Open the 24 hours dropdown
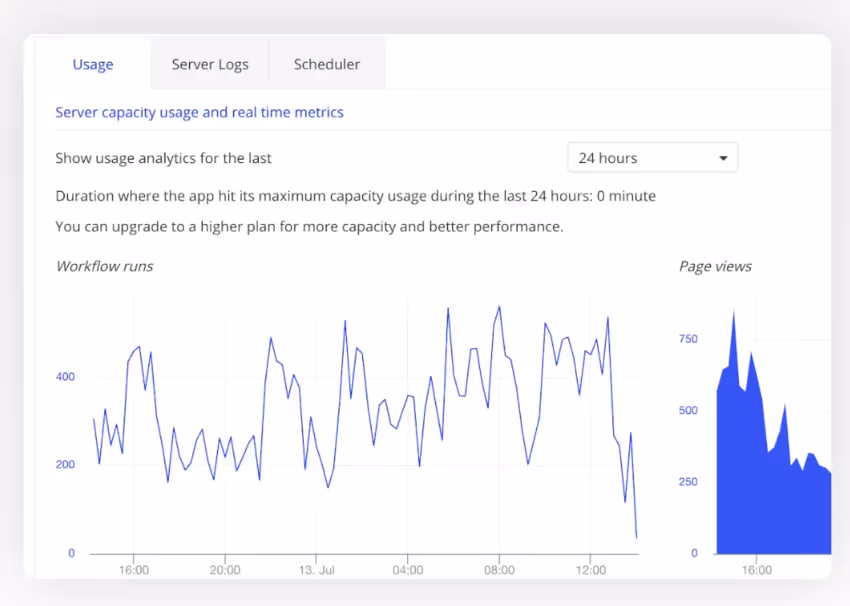 click(652, 158)
